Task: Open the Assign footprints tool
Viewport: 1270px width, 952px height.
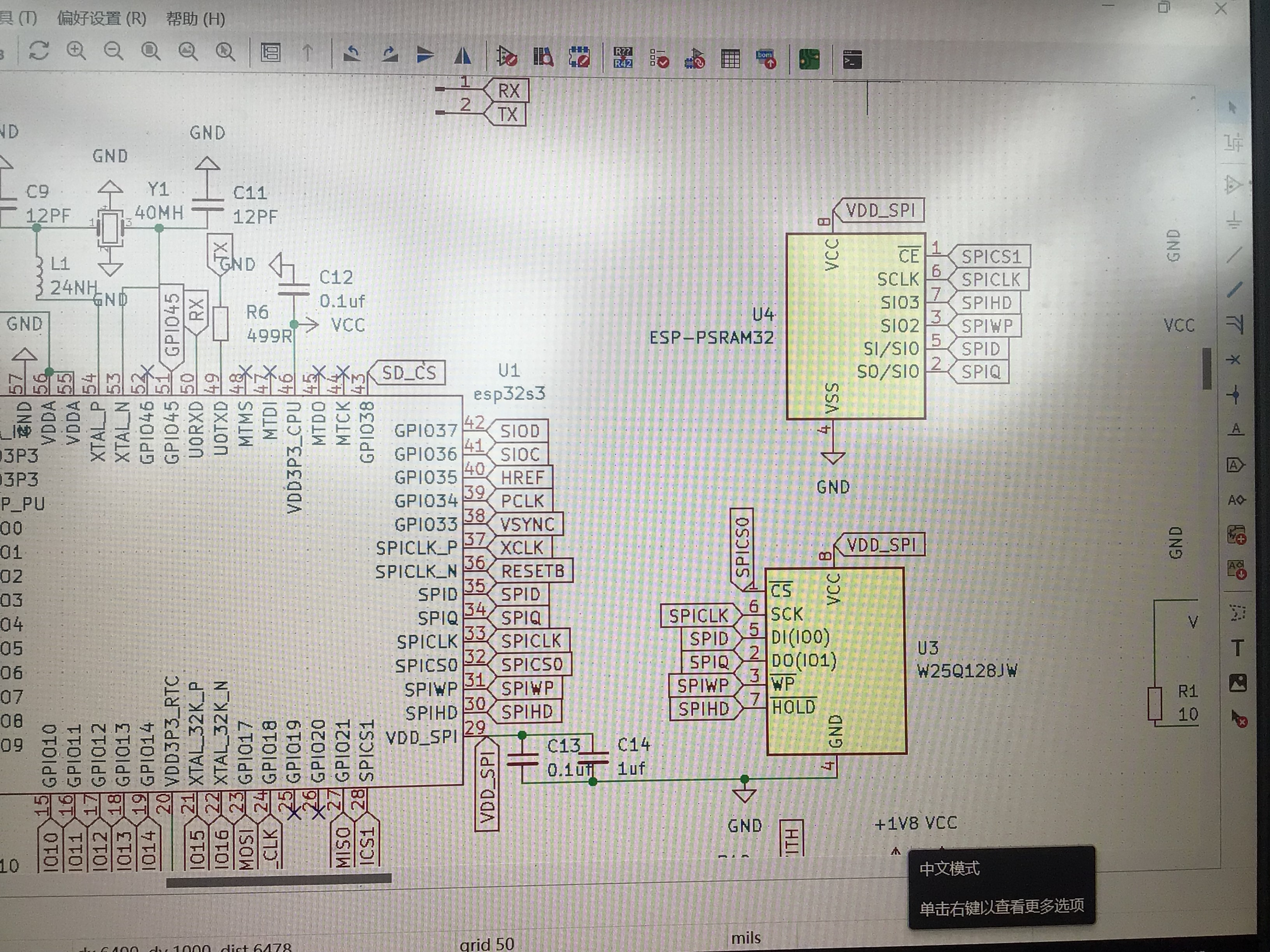Action: tap(695, 59)
